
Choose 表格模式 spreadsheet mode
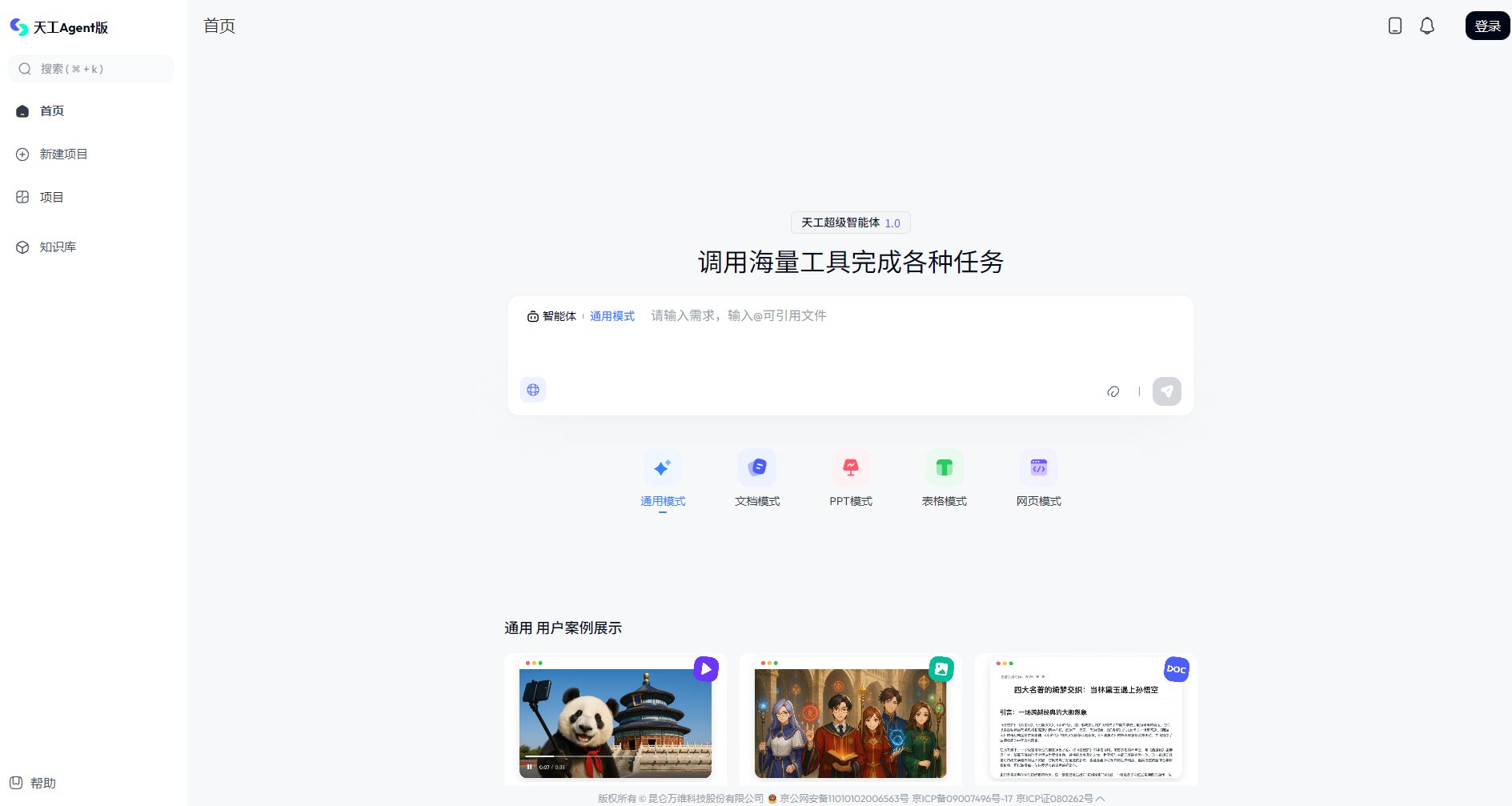(x=944, y=468)
